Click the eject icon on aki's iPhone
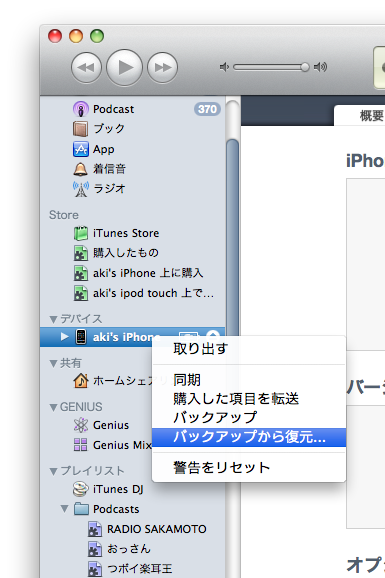Image resolution: width=385 pixels, height=578 pixels. 213,335
